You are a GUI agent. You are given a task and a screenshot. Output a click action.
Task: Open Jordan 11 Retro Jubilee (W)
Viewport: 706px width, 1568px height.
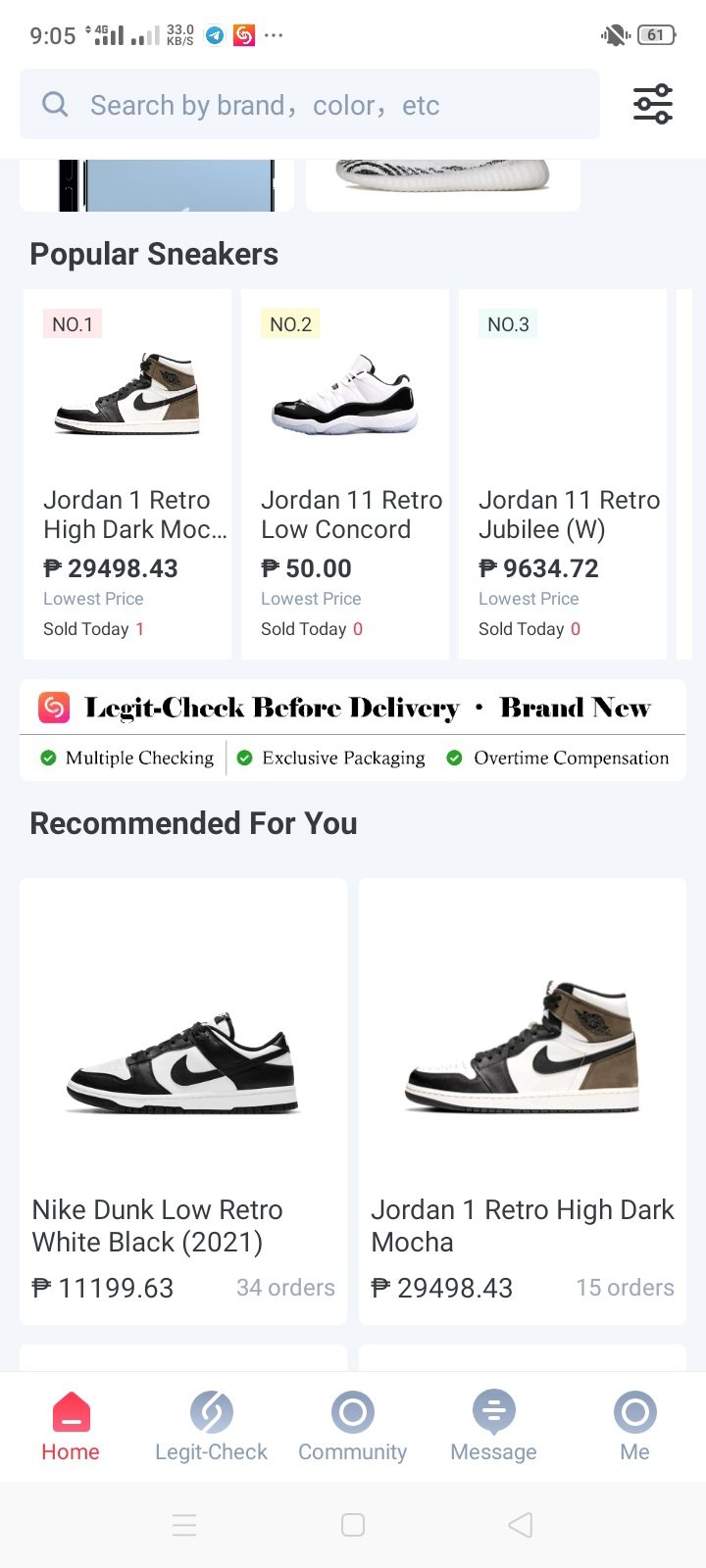click(563, 473)
